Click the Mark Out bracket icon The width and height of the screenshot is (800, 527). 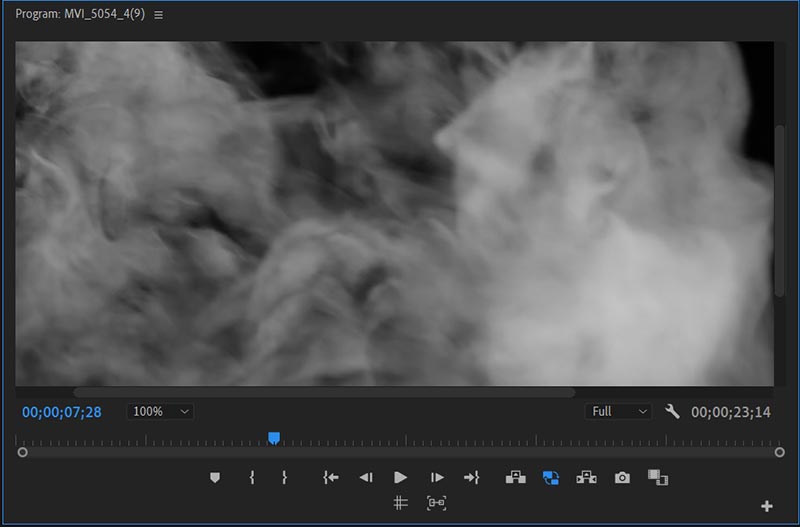284,478
